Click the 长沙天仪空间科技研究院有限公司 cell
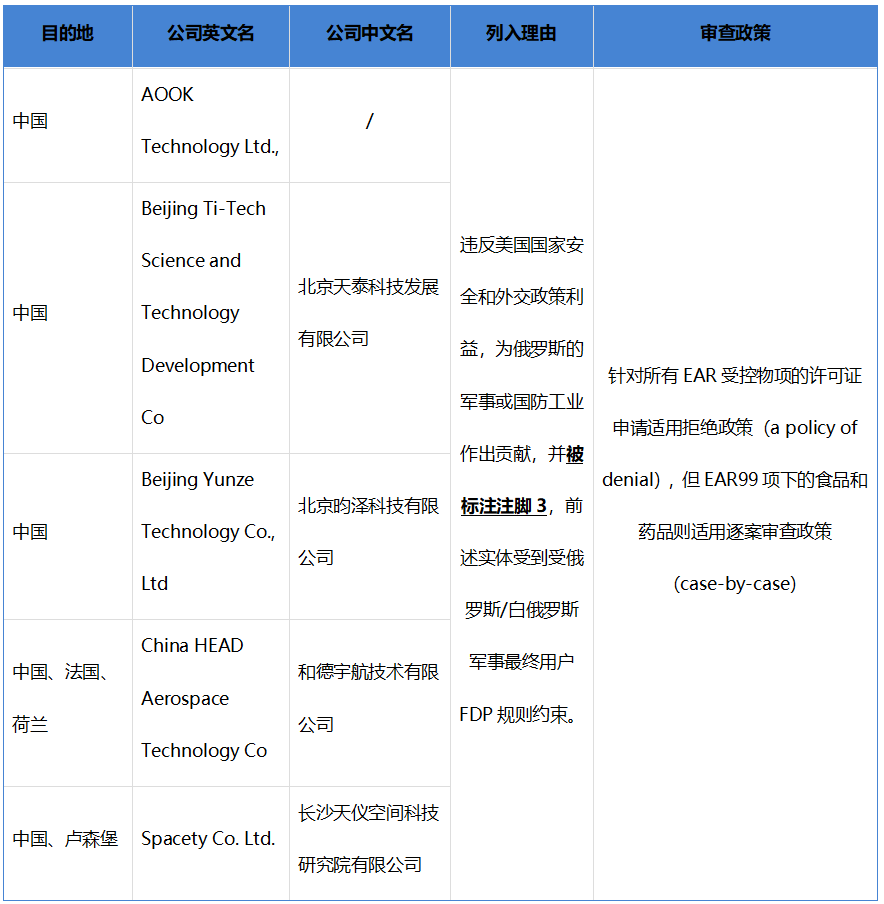 pos(368,839)
